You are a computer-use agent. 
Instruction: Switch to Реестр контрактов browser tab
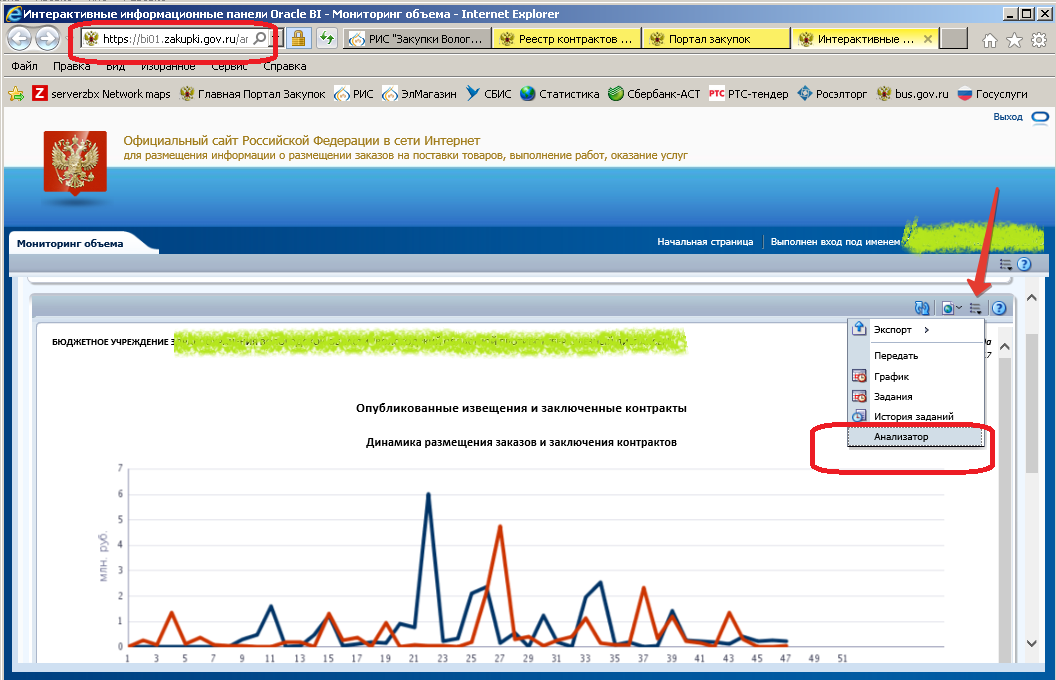[566, 39]
